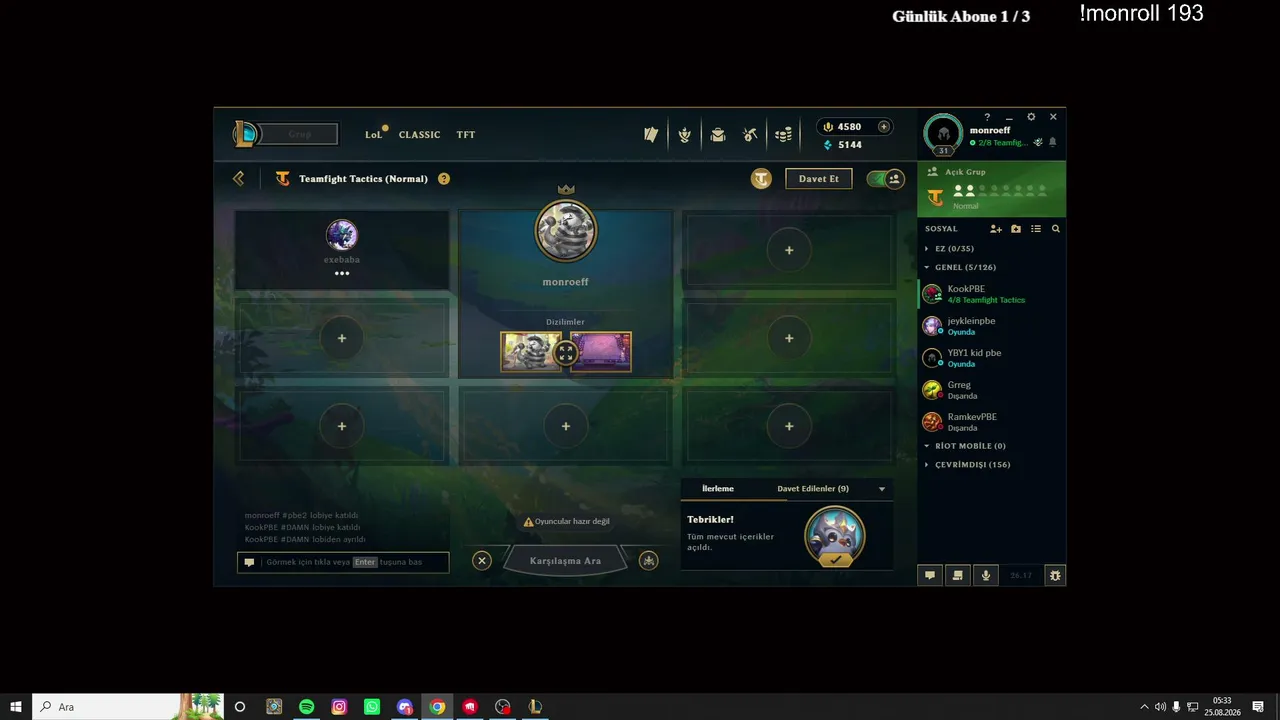Toggle the voice microphone button
Image resolution: width=1280 pixels, height=720 pixels.
click(986, 575)
